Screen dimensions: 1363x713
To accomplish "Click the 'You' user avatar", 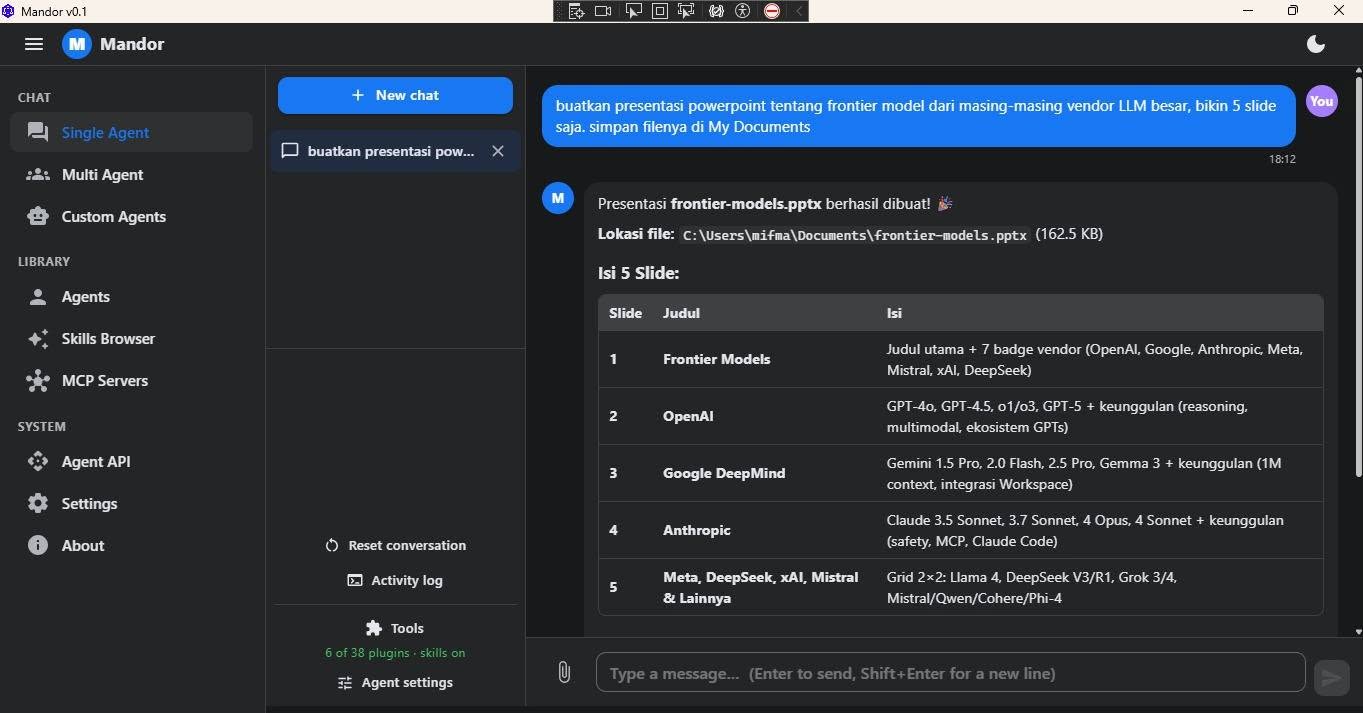I will point(1322,101).
